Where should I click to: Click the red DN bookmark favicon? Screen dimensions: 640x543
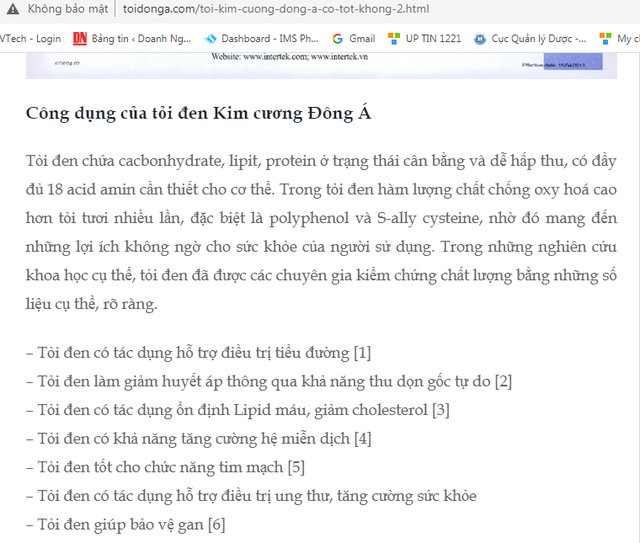point(80,39)
